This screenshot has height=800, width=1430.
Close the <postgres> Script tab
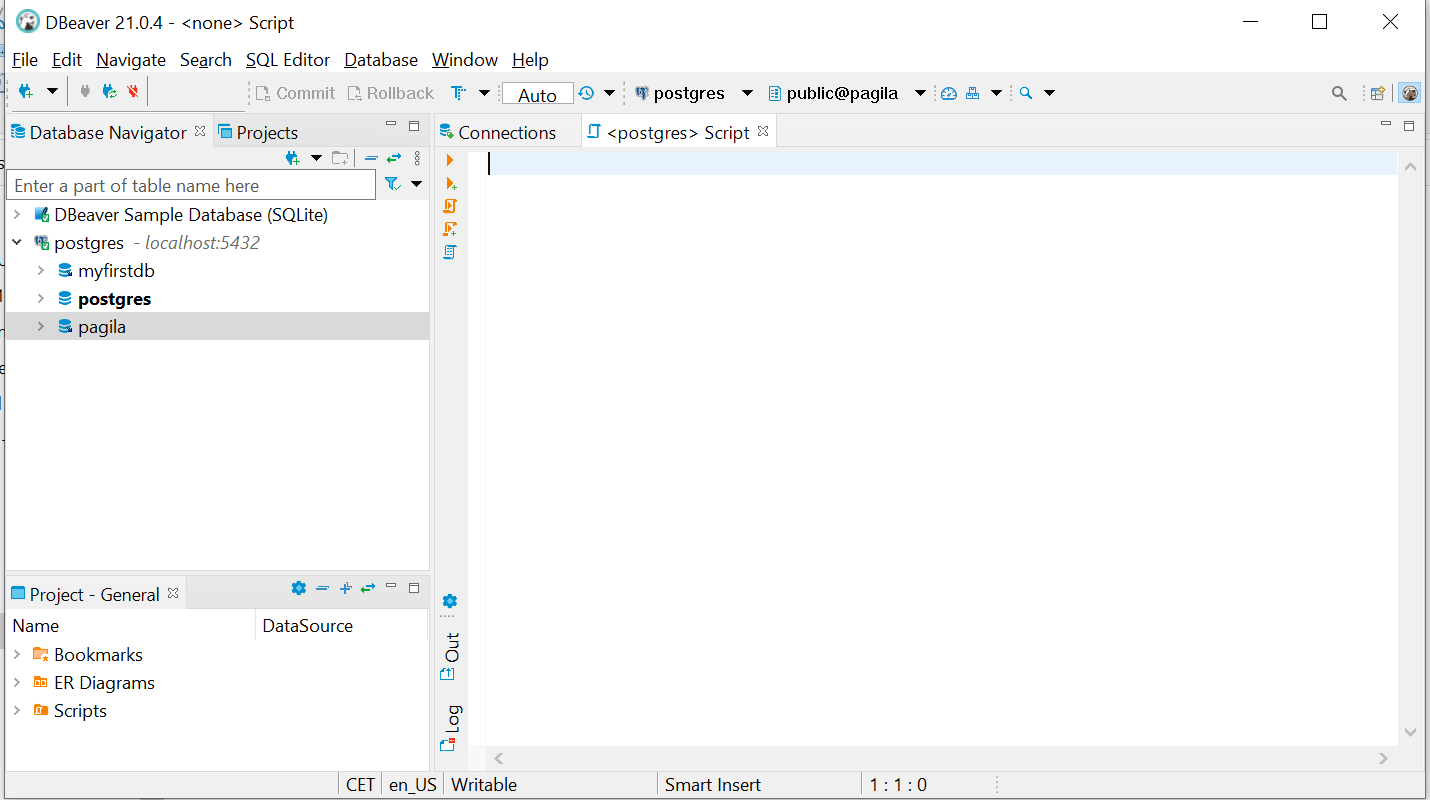(x=763, y=131)
